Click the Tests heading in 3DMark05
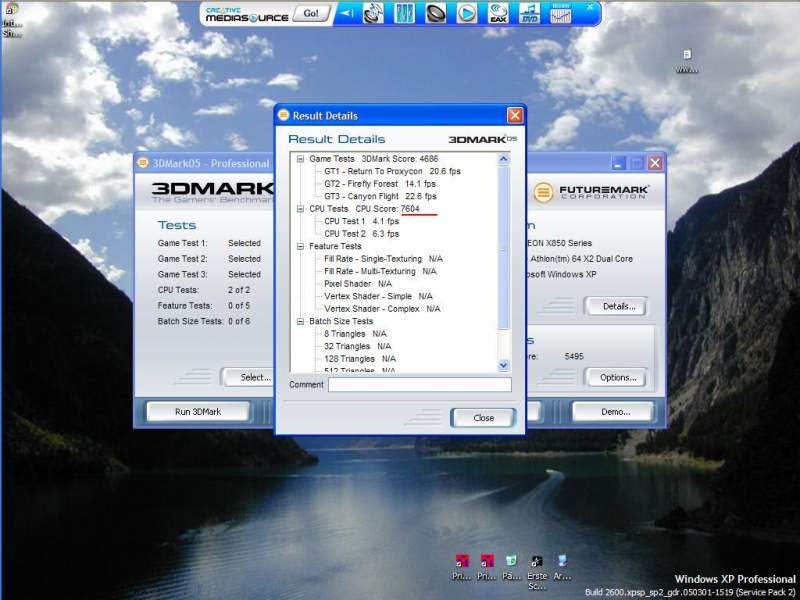Viewport: 800px width, 600px height. point(177,225)
